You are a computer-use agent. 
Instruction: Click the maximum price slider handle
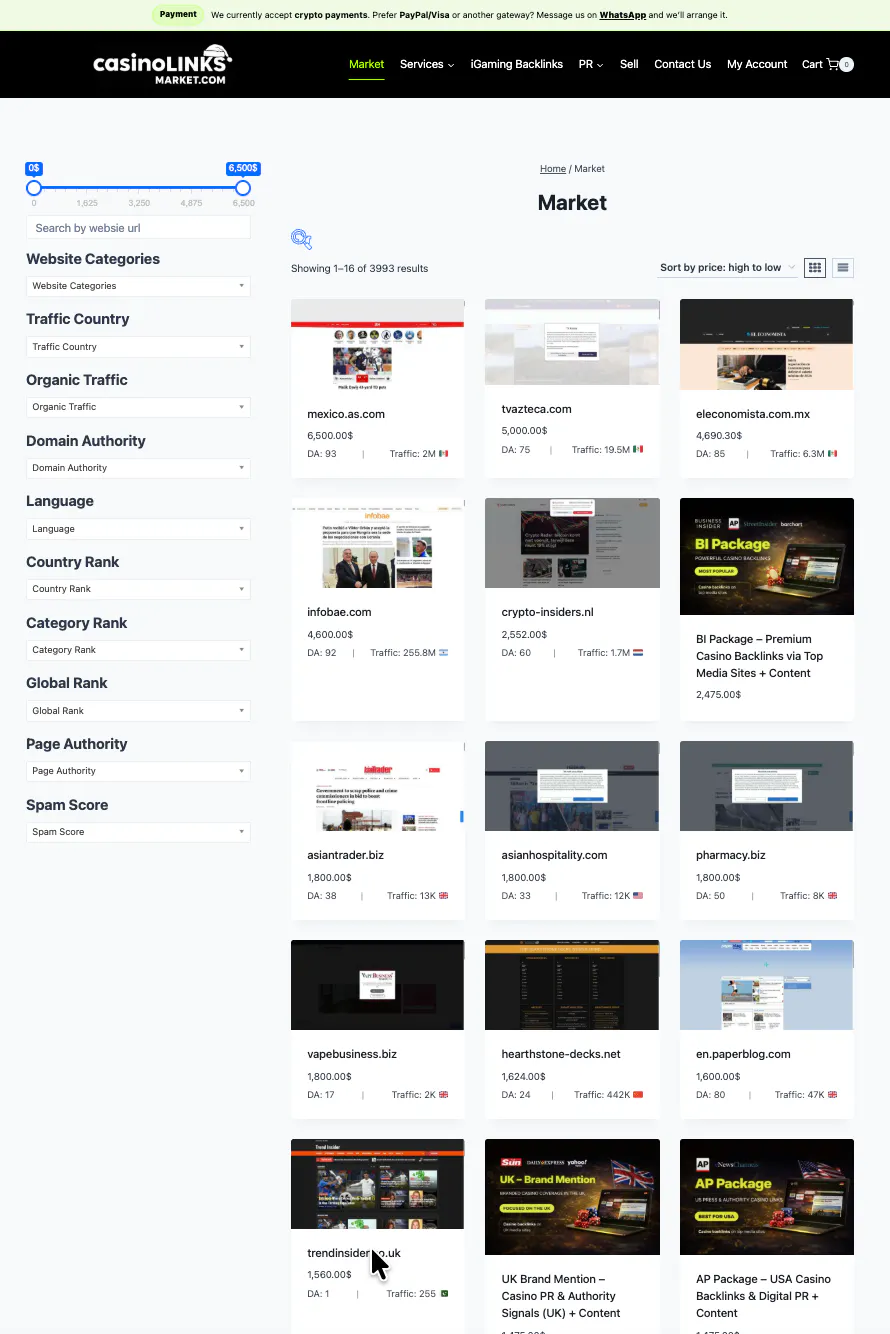click(x=242, y=188)
